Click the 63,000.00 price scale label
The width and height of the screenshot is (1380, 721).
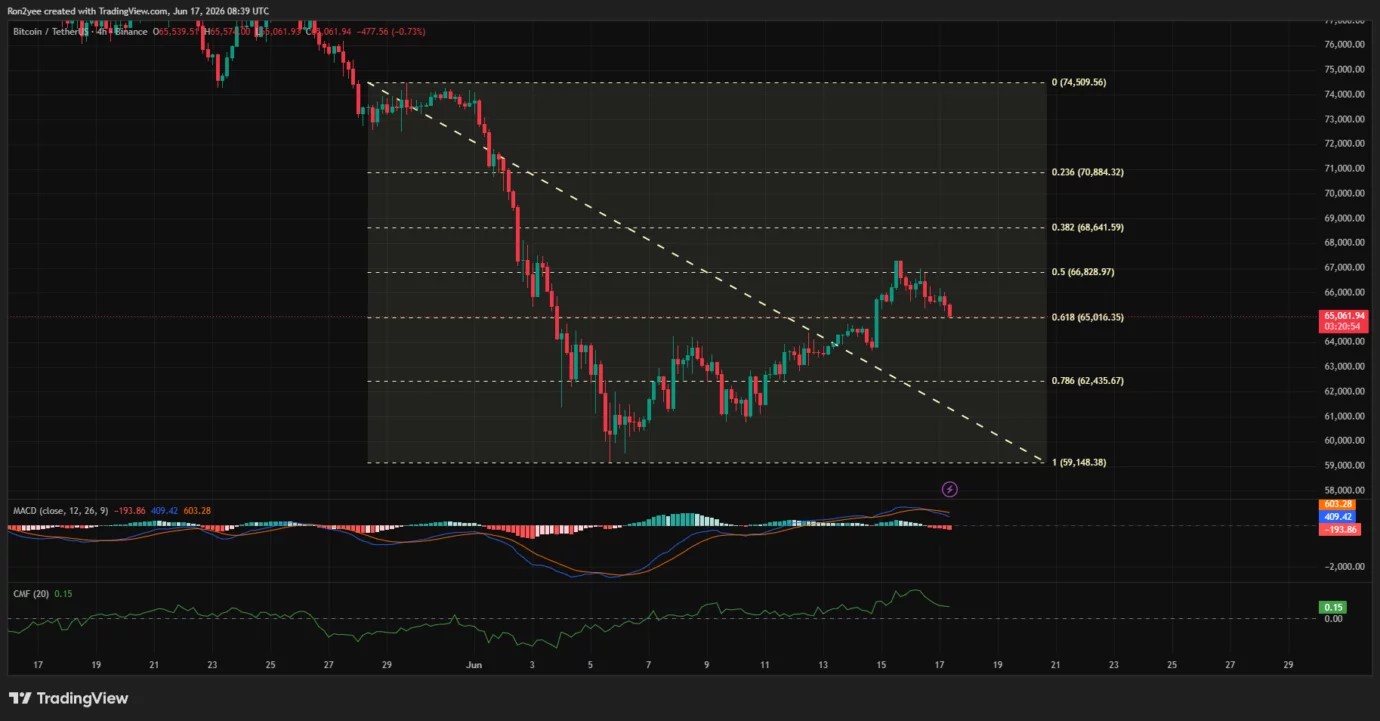point(1344,367)
